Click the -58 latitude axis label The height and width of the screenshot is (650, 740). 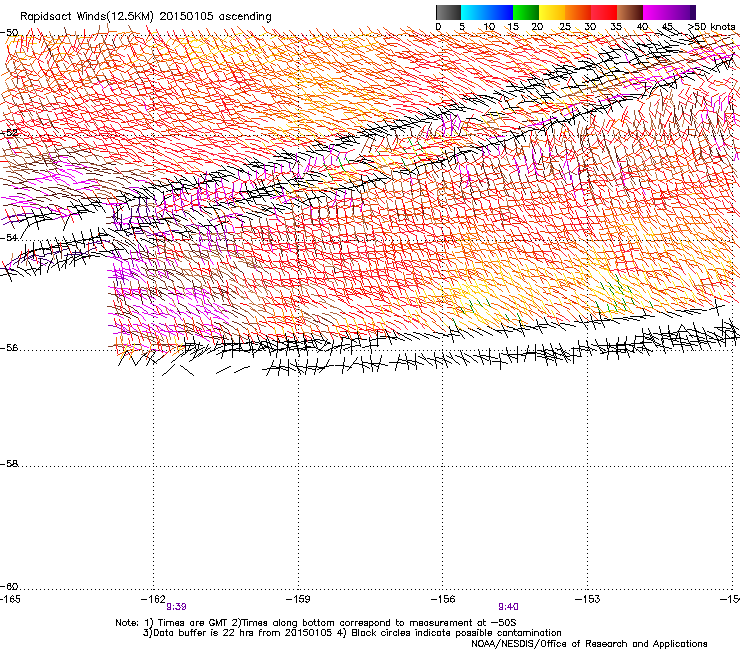click(9, 464)
